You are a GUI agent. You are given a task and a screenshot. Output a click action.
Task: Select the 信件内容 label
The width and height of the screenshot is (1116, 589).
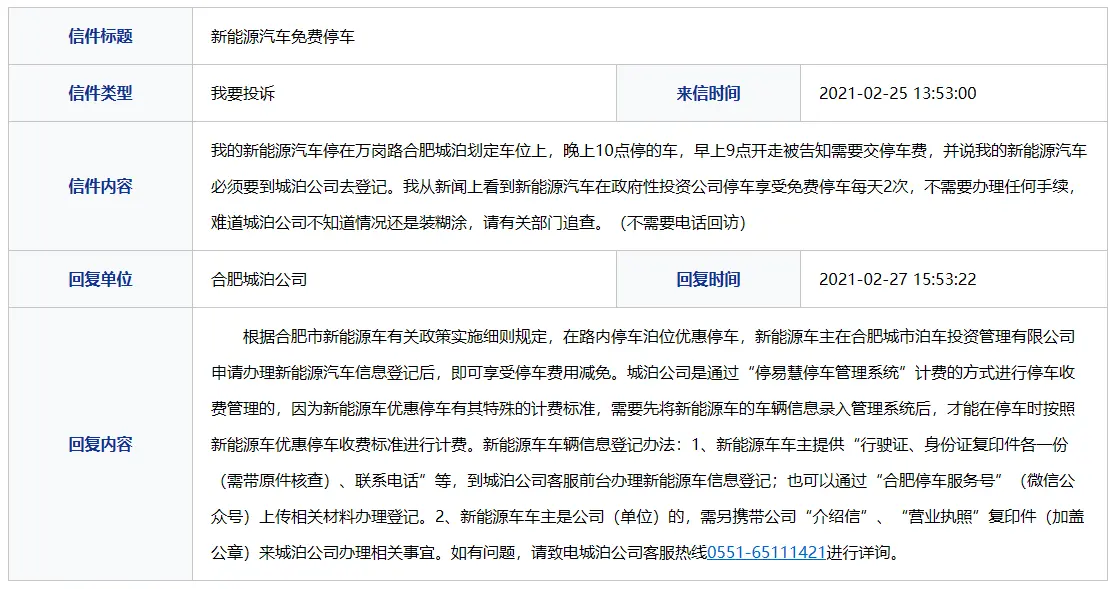[x=100, y=186]
